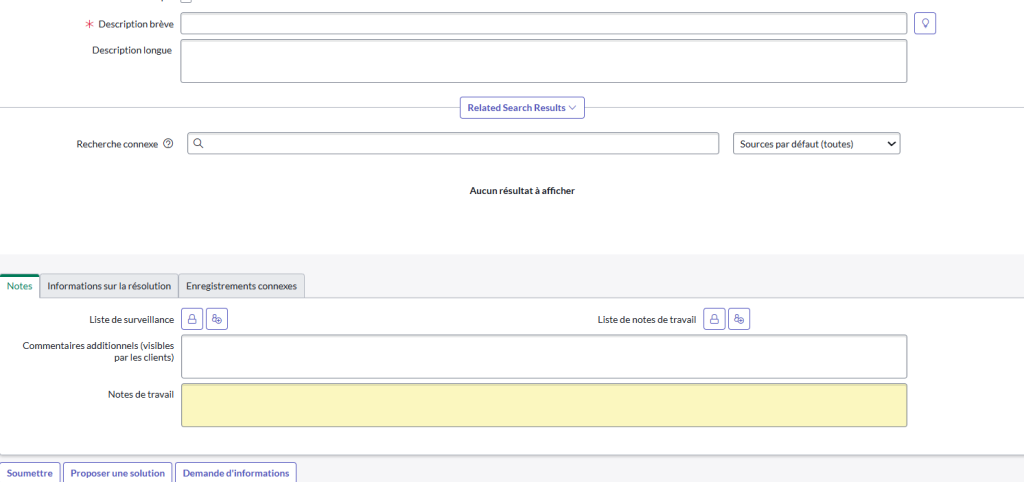Add me to Liste de notes de travail

point(739,319)
